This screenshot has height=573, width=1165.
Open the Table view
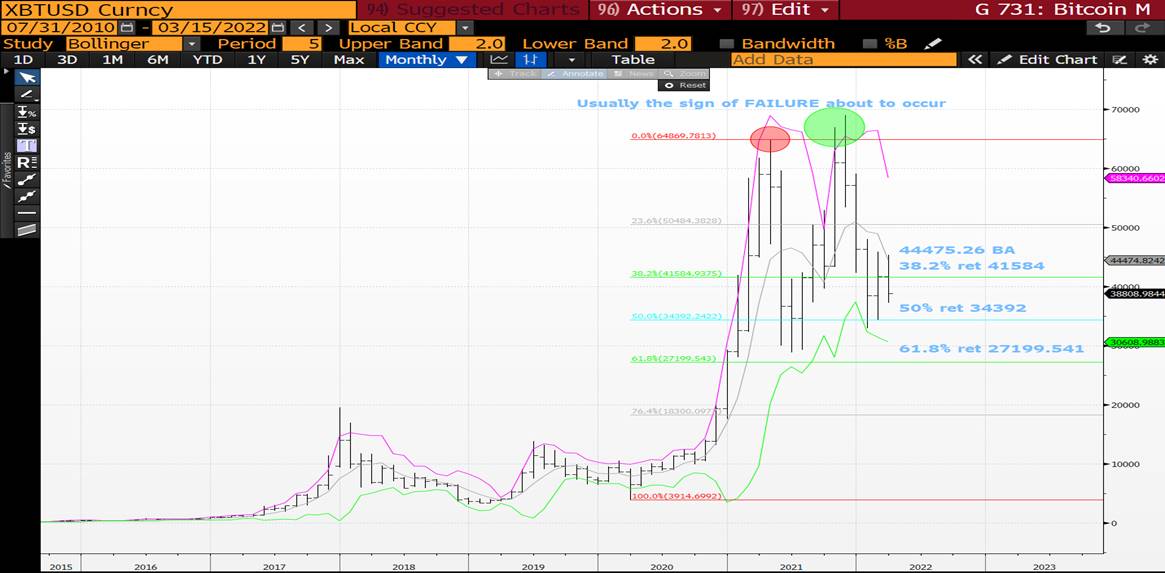633,59
